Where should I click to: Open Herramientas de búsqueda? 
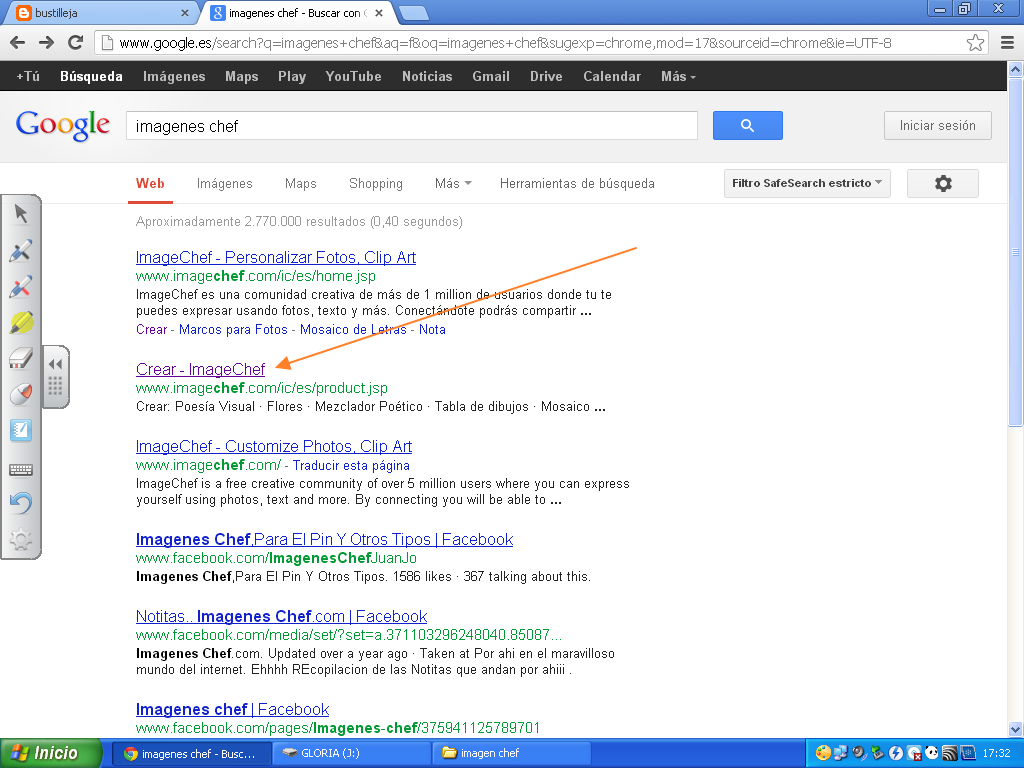tap(577, 184)
